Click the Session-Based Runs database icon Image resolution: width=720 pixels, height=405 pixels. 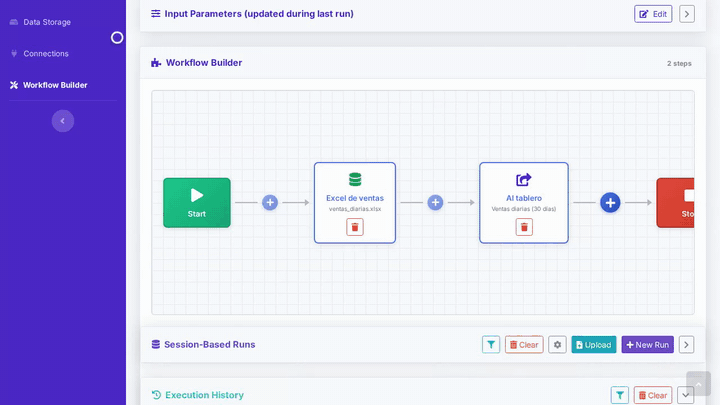tap(156, 344)
